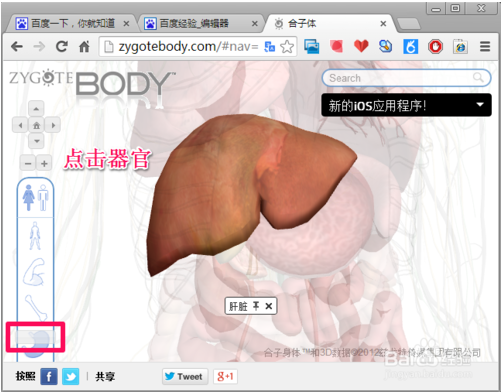Click the 肝脏 label text
This screenshot has height=392, width=501.
(238, 306)
